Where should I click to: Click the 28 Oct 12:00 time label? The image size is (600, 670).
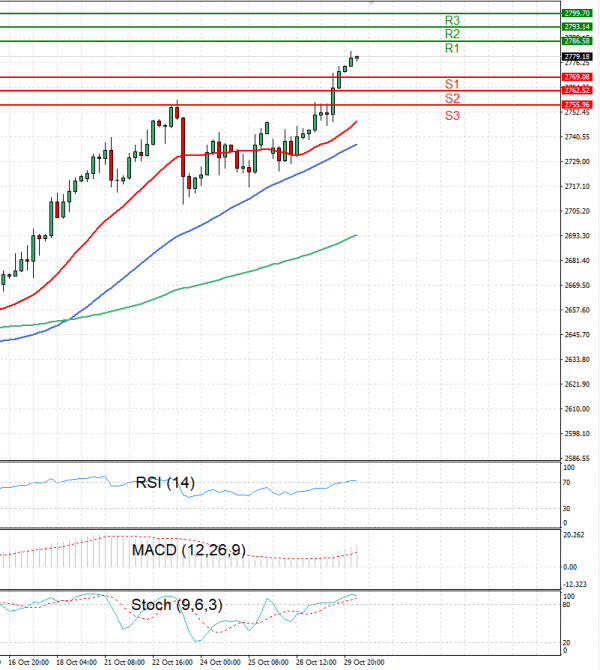tap(316, 662)
